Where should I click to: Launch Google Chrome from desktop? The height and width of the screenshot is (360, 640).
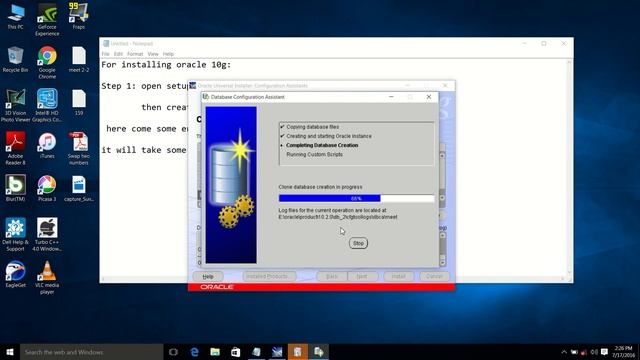tap(47, 62)
